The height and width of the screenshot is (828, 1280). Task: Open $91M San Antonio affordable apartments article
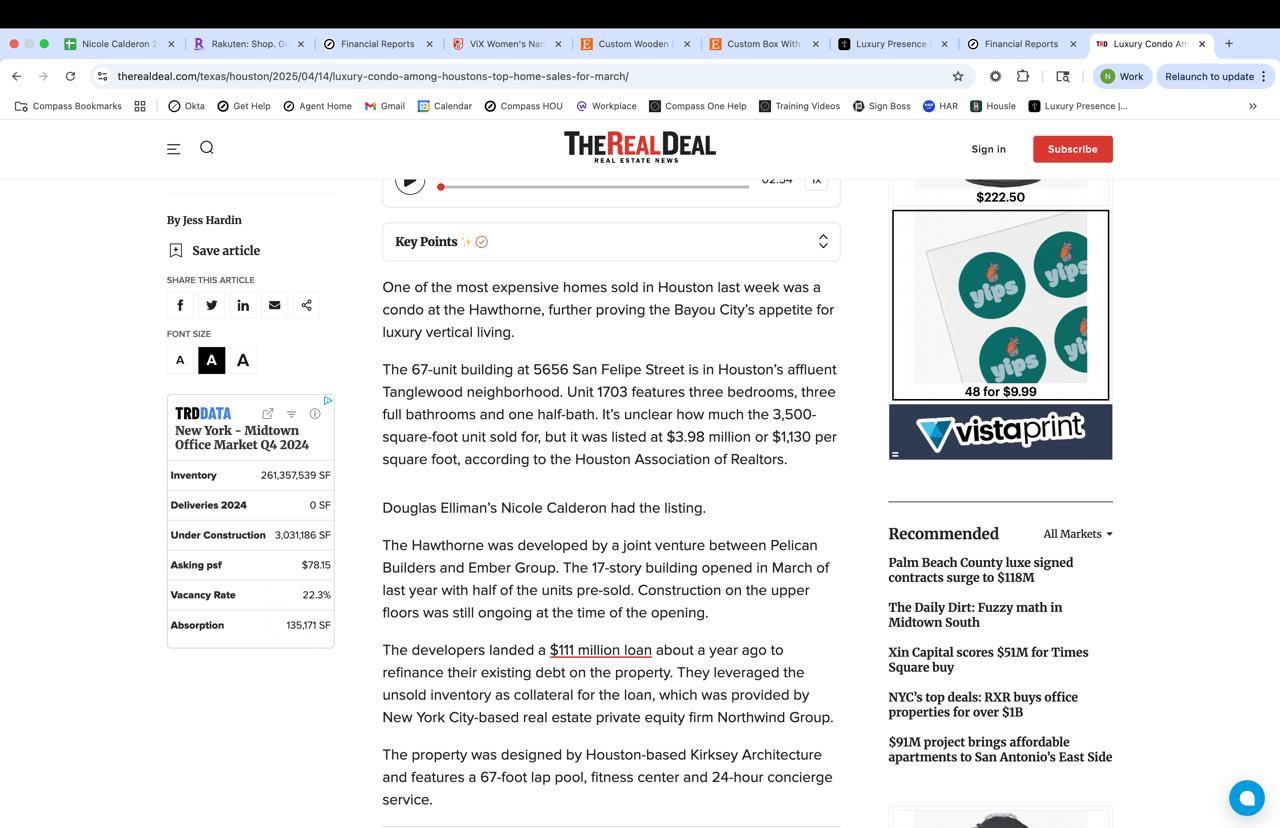(x=1000, y=750)
